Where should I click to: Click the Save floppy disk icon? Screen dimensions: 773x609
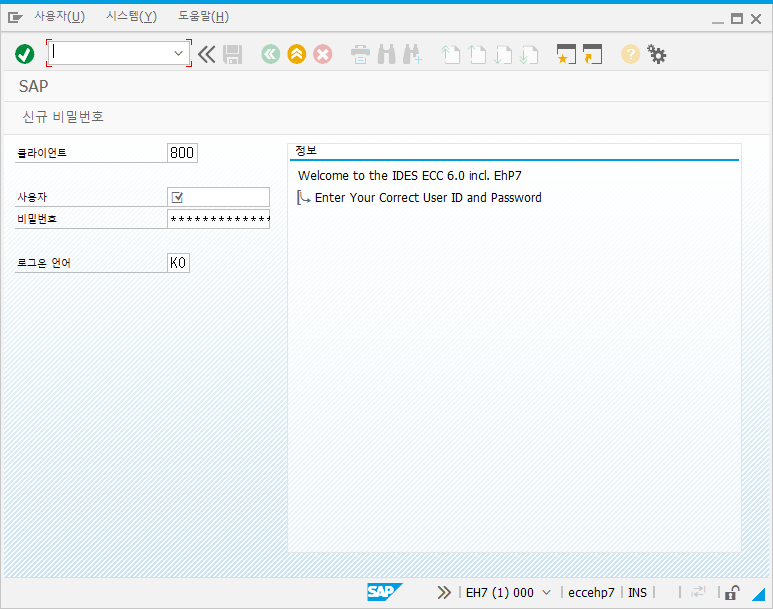pyautogui.click(x=232, y=54)
